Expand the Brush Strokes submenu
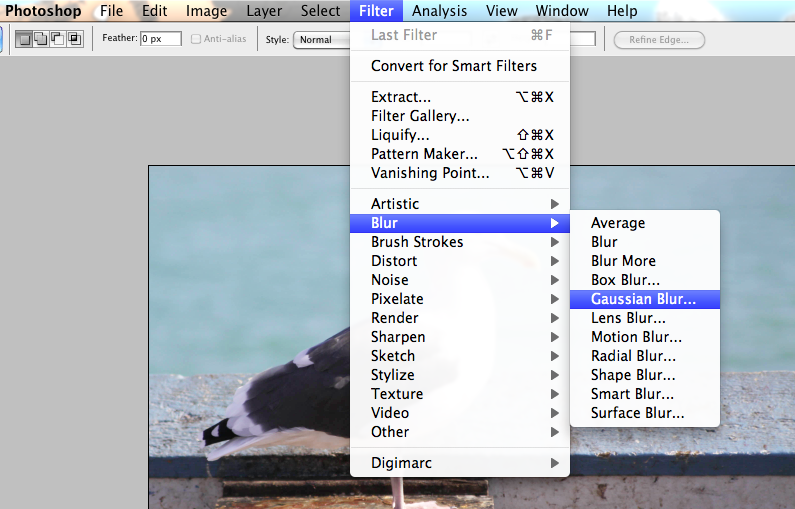This screenshot has height=509, width=795. (x=460, y=242)
